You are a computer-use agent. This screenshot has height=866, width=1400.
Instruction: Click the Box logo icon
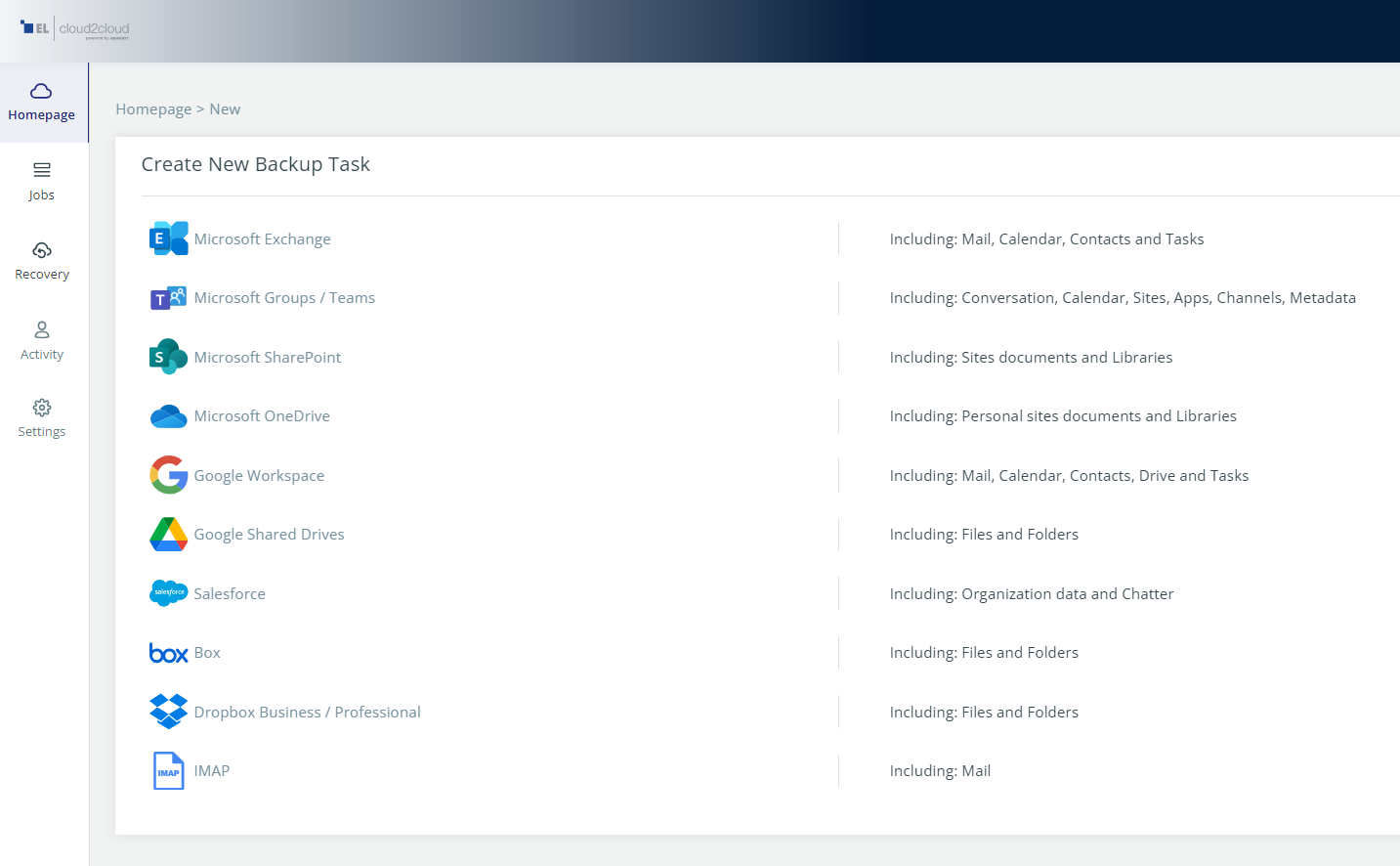click(168, 653)
